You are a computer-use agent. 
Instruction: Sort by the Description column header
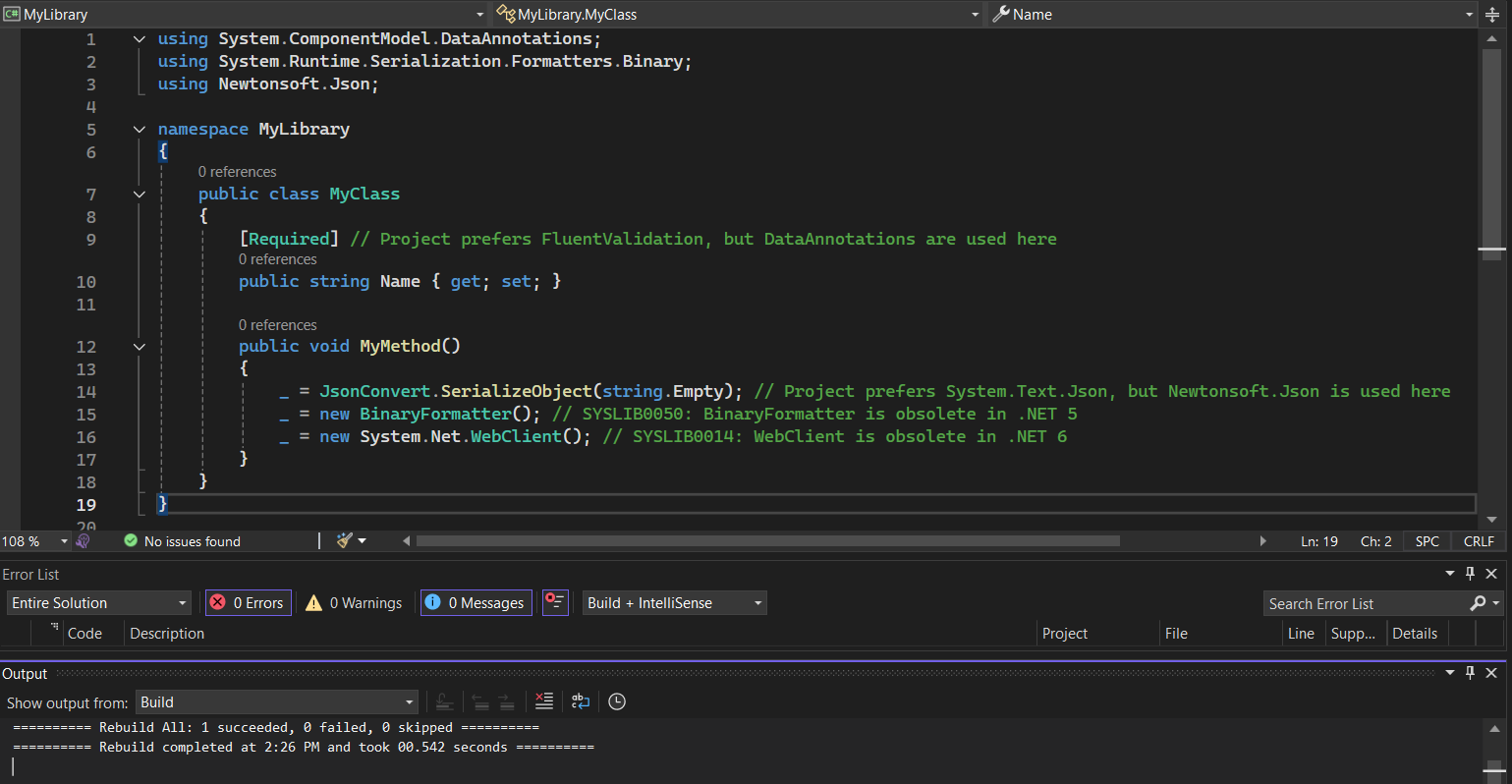pyautogui.click(x=167, y=634)
